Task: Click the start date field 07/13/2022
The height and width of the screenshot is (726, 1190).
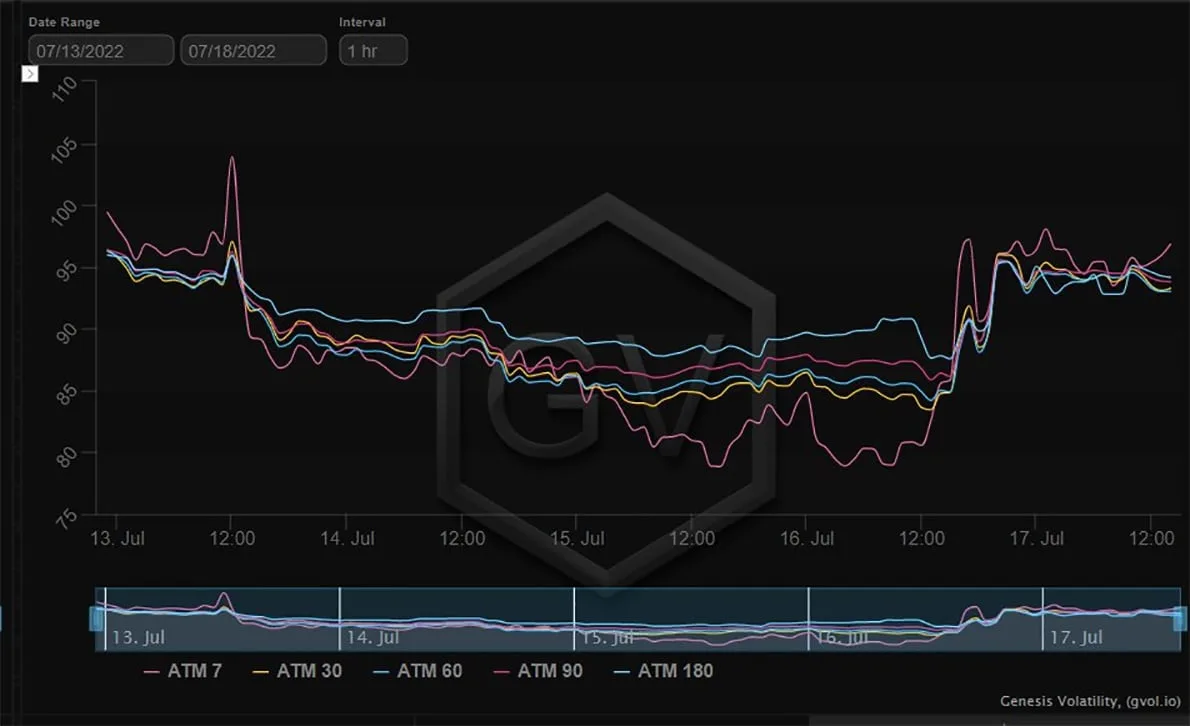Action: click(x=101, y=51)
